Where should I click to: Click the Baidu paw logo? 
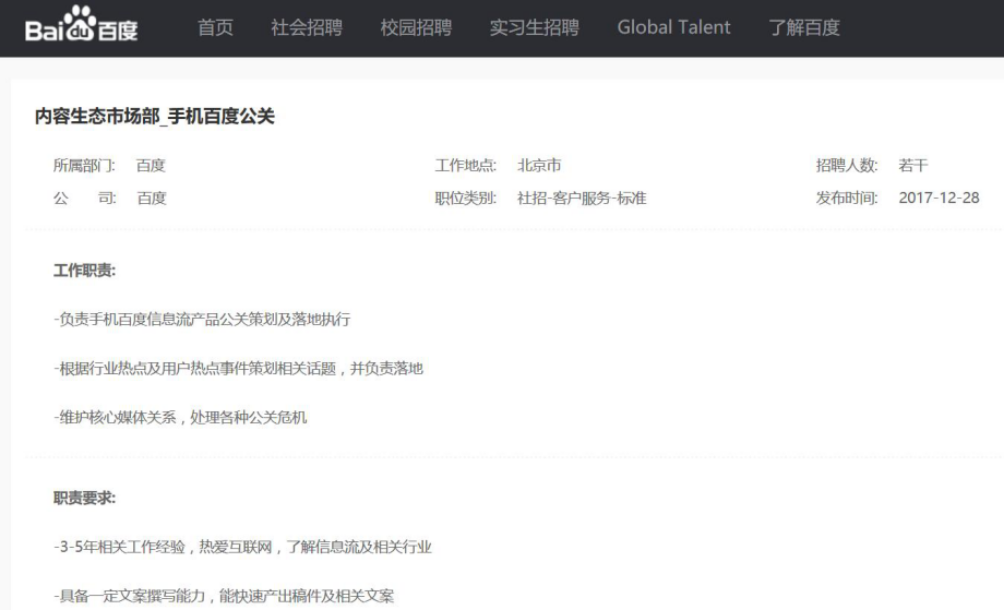pos(81,27)
